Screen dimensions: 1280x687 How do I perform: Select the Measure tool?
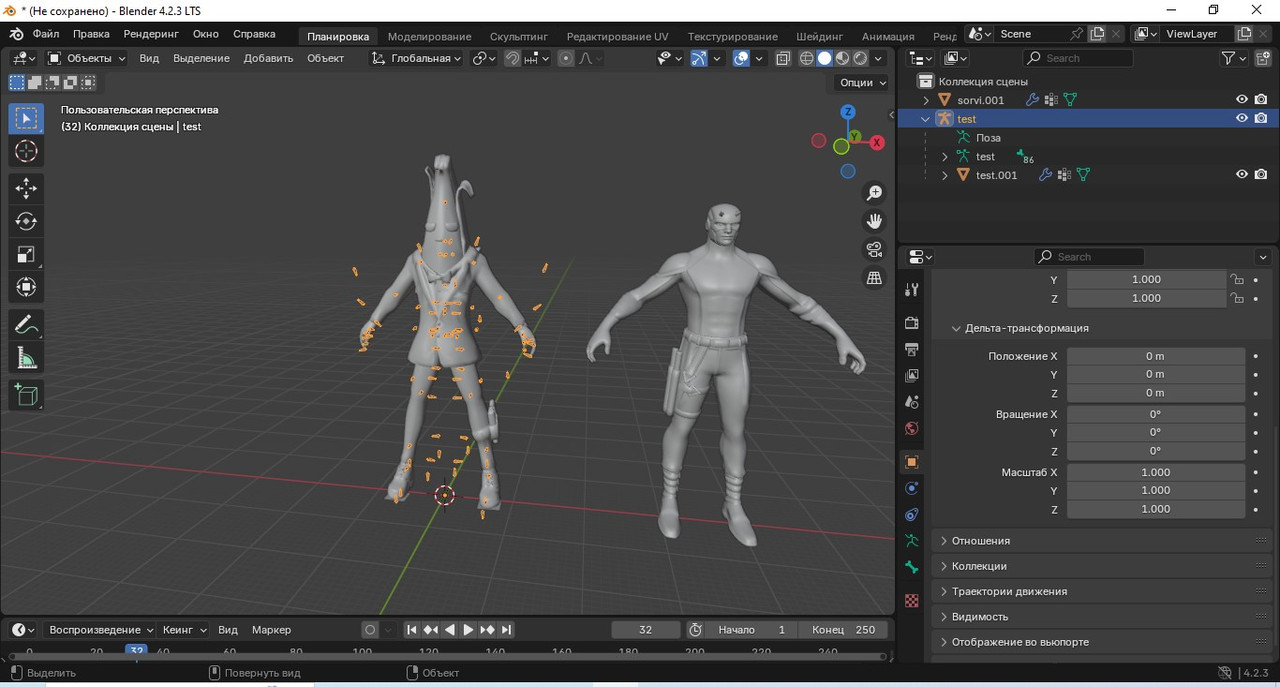point(27,358)
